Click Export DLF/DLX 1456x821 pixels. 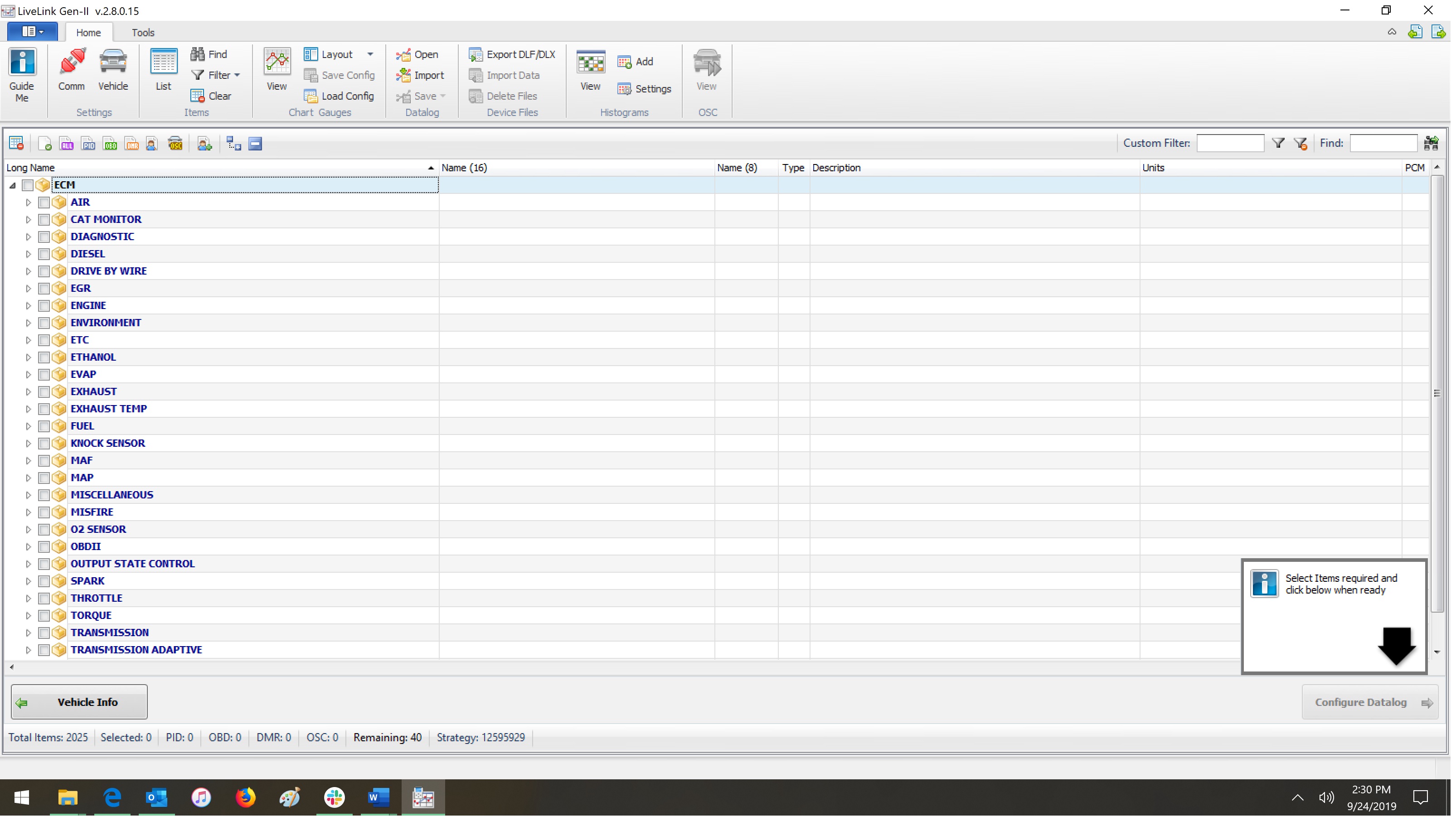pyautogui.click(x=513, y=54)
